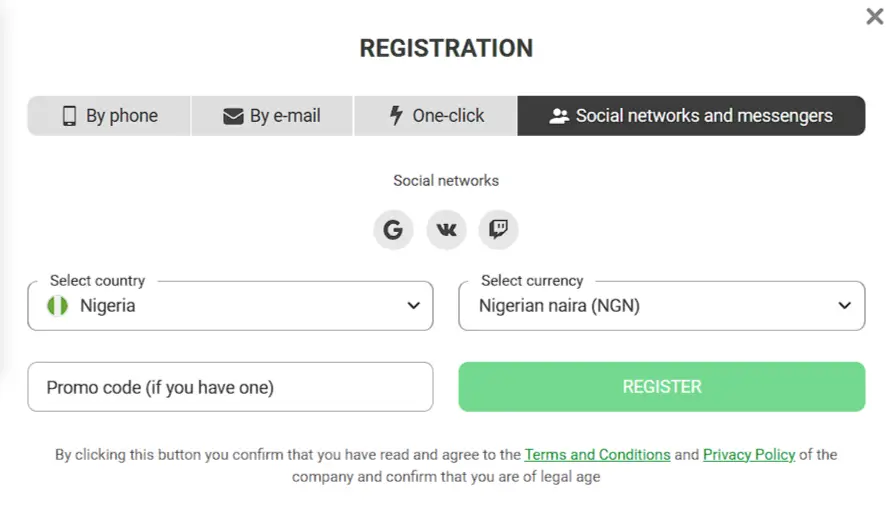Open the Privacy Policy link
The image size is (892, 524).
tap(749, 454)
